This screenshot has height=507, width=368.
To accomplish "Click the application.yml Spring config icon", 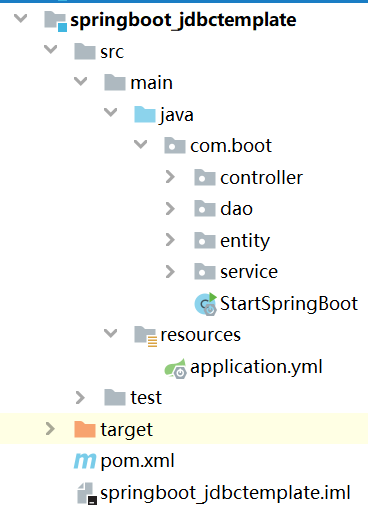I will tap(175, 368).
